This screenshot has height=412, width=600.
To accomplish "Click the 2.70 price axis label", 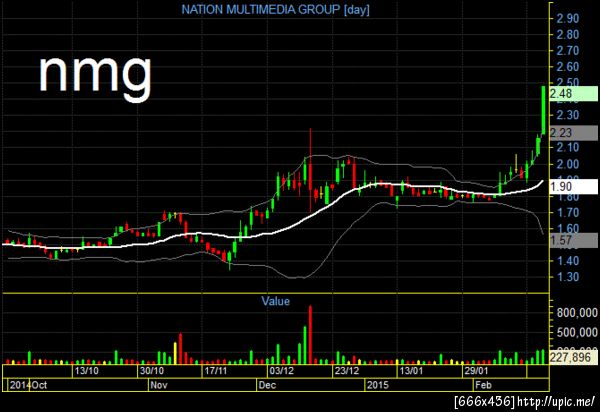I will pos(567,50).
